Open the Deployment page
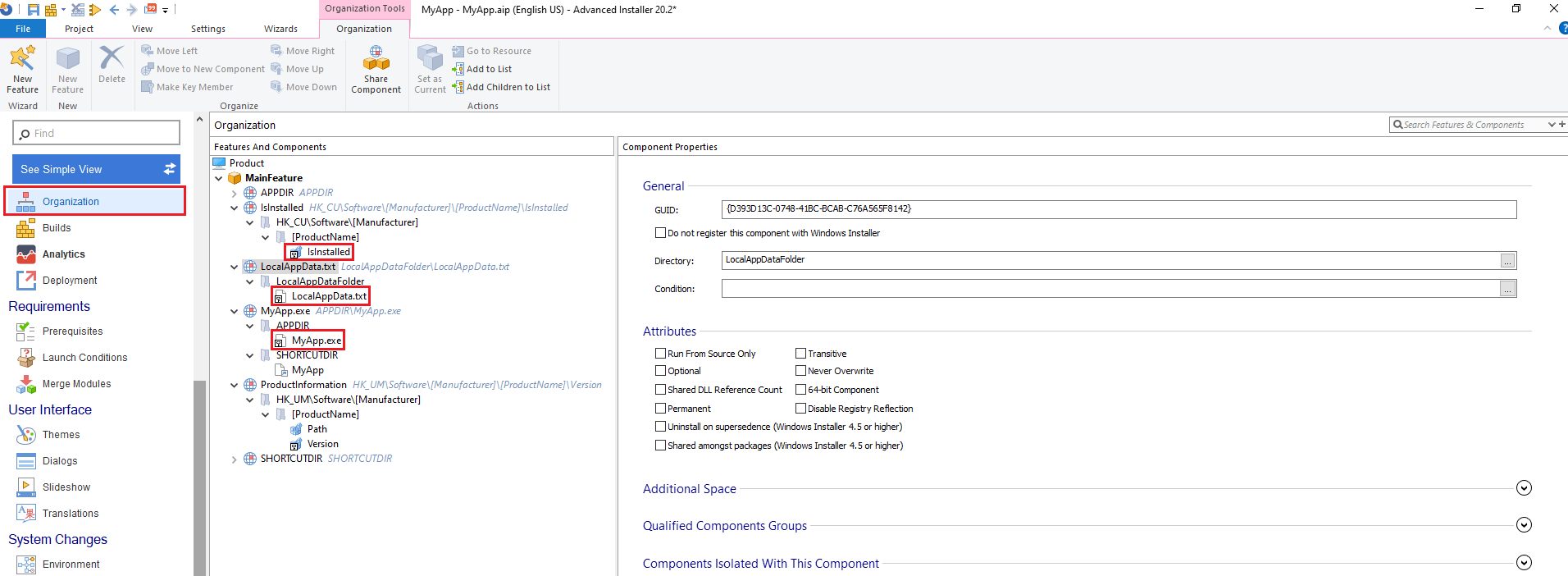Viewport: 1568px width, 576px height. [x=69, y=281]
